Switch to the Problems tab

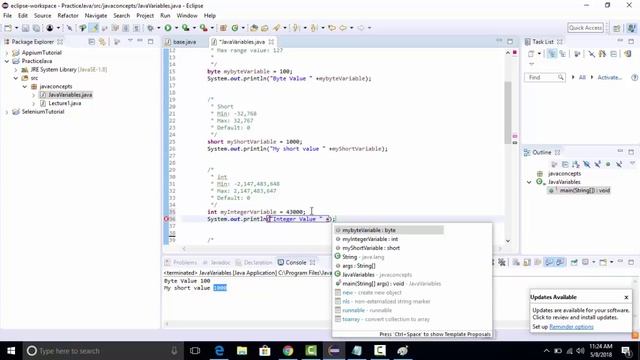pyautogui.click(x=181, y=262)
